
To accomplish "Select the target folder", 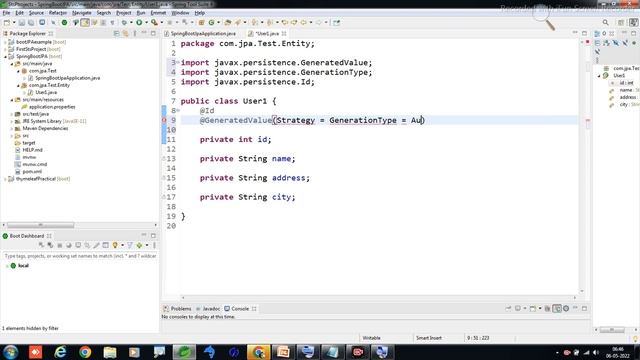I will point(29,143).
